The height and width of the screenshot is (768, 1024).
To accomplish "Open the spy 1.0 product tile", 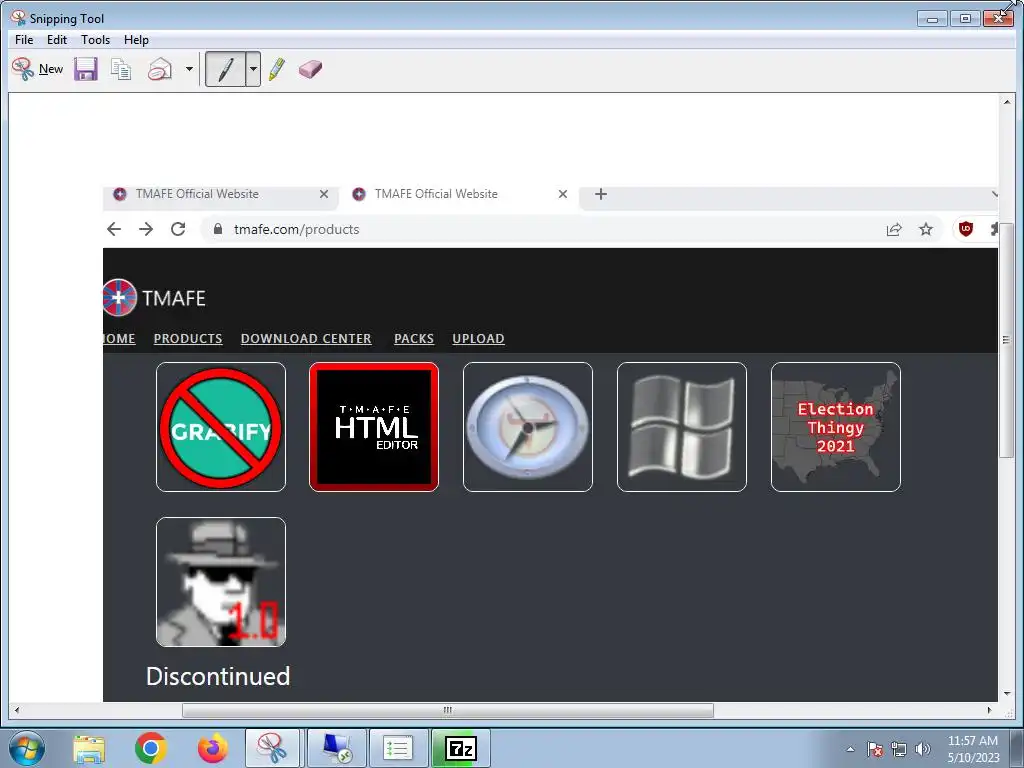I will (x=221, y=582).
